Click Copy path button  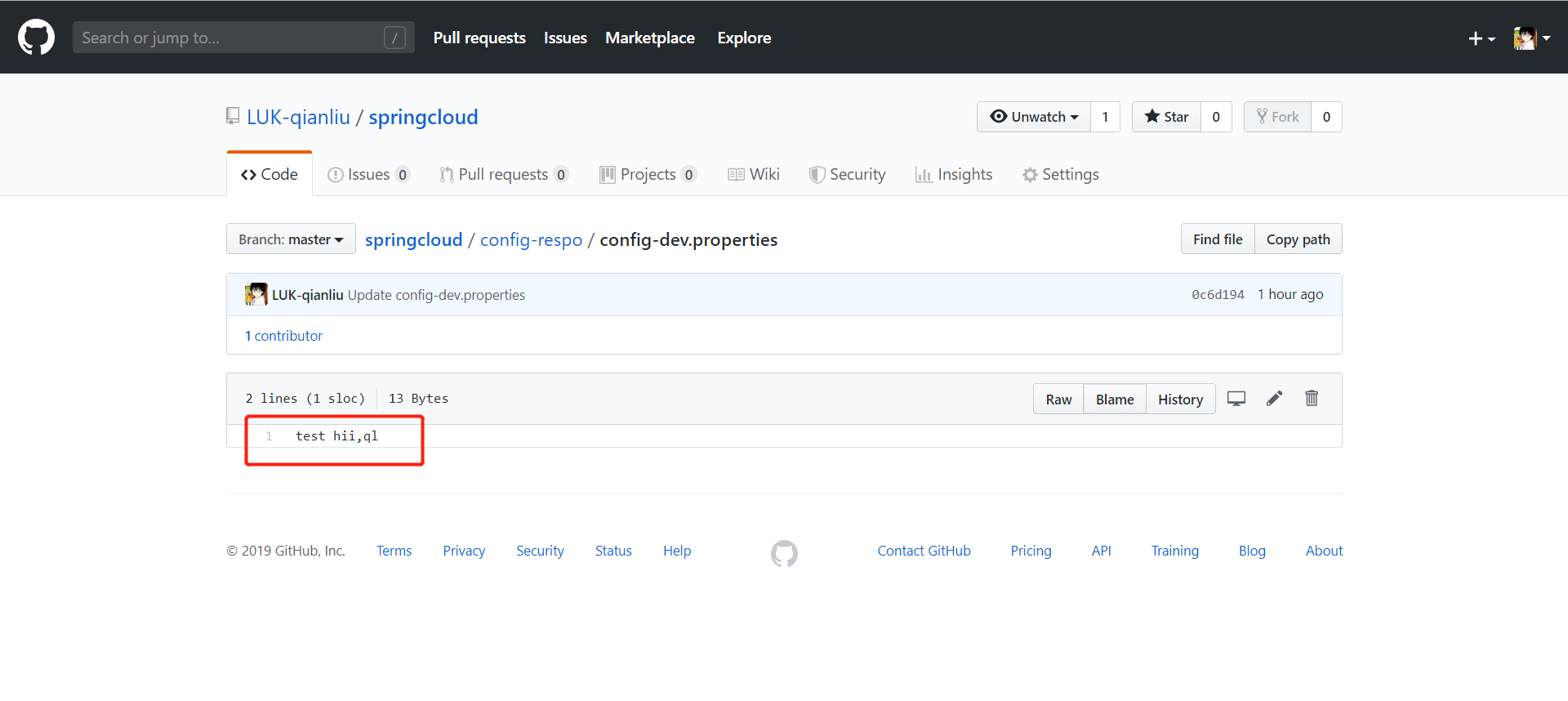pyautogui.click(x=1298, y=239)
